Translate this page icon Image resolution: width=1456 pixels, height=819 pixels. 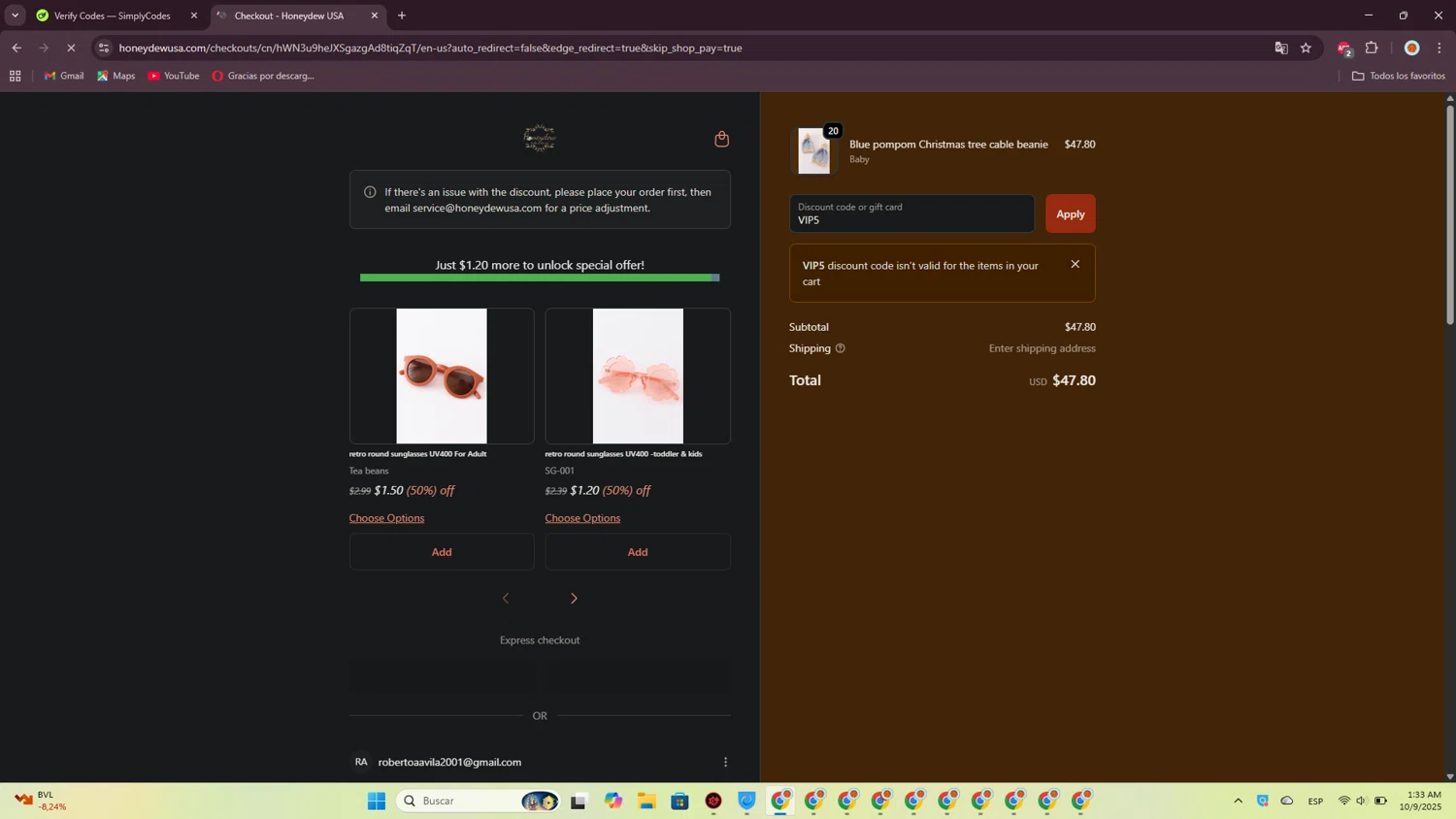(x=1281, y=48)
